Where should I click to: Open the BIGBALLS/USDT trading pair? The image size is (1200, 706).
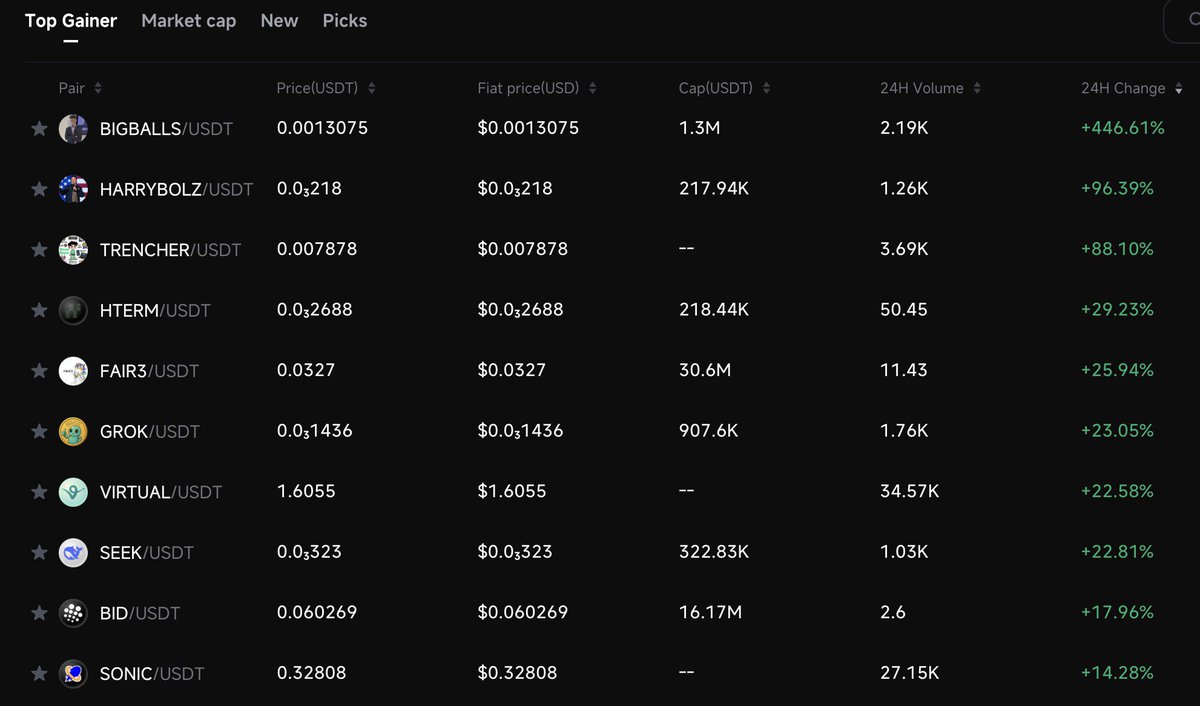tap(166, 128)
